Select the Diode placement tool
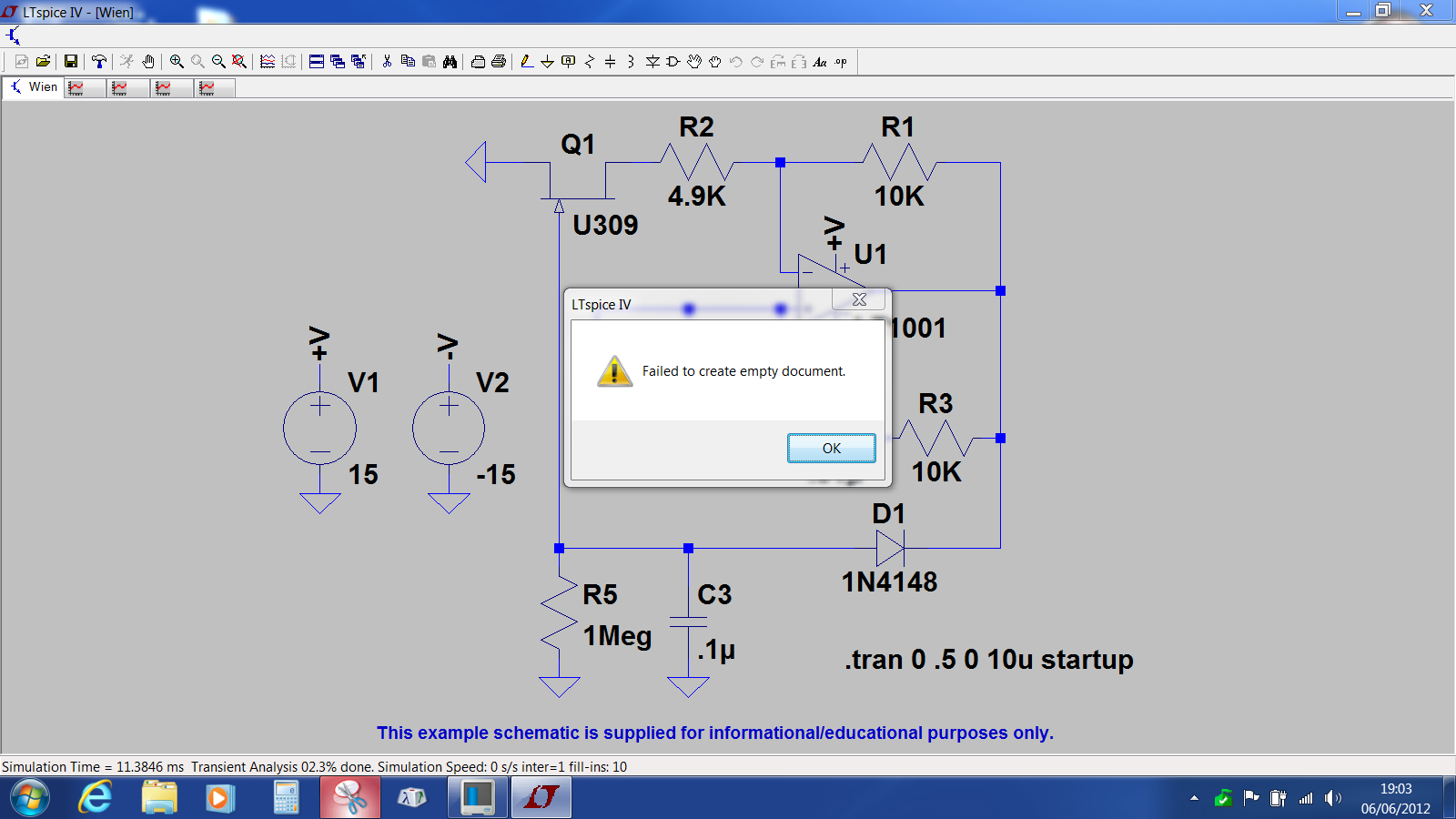Screen dimensions: 1456x819 tap(652, 62)
